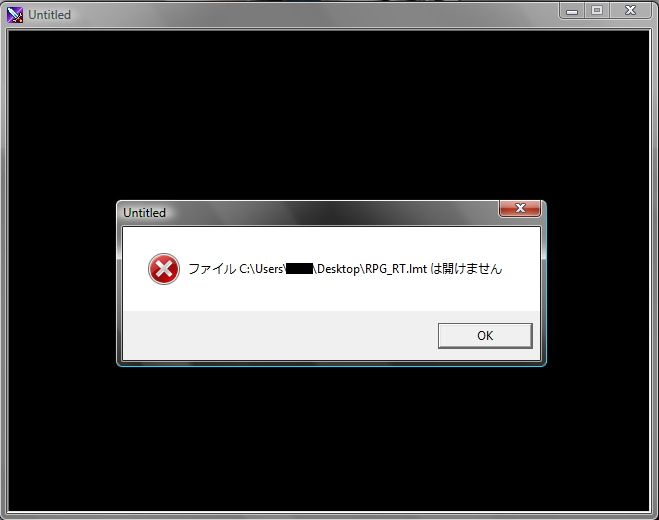Close the error dialog with red X
Screen dimensions: 659x520
tap(520, 208)
